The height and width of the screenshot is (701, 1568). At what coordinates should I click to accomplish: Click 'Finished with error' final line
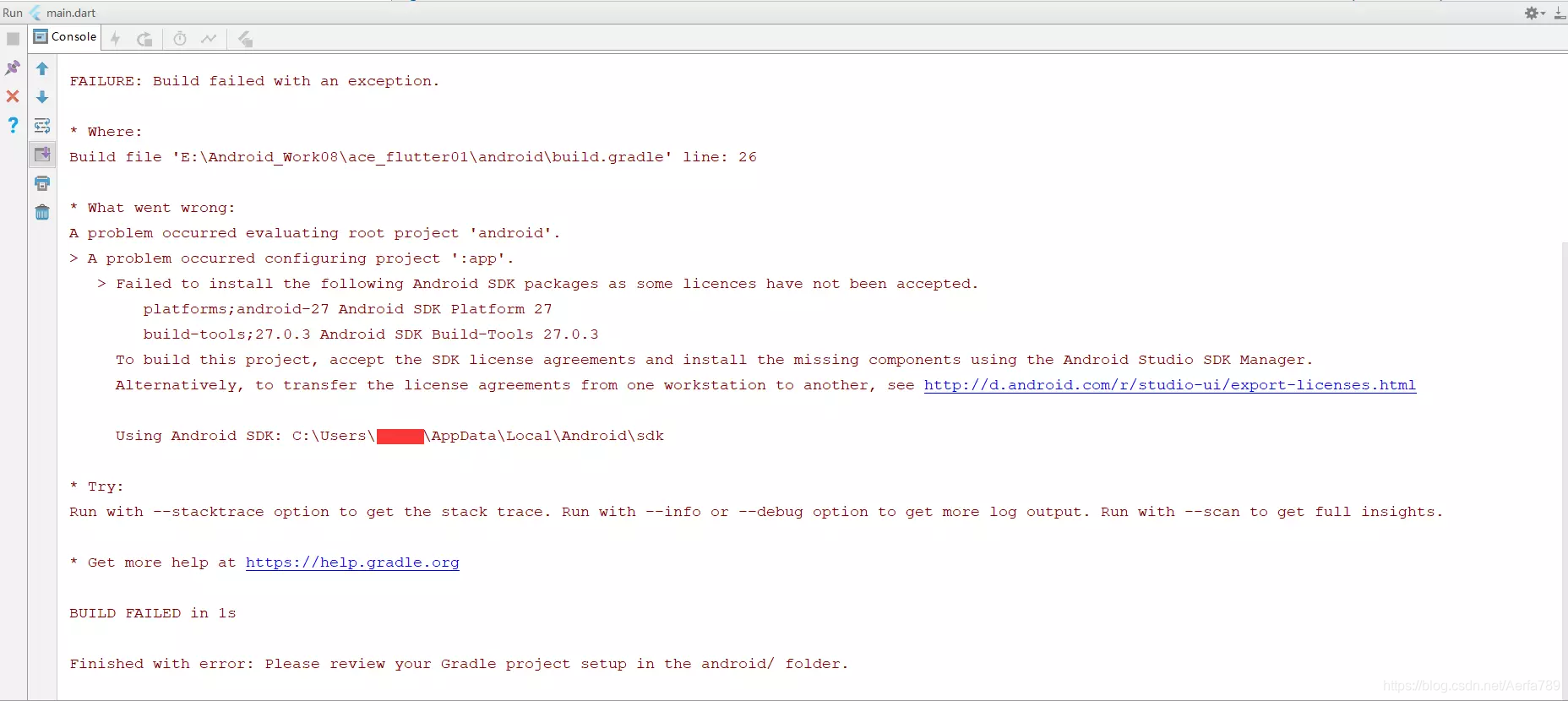458,664
